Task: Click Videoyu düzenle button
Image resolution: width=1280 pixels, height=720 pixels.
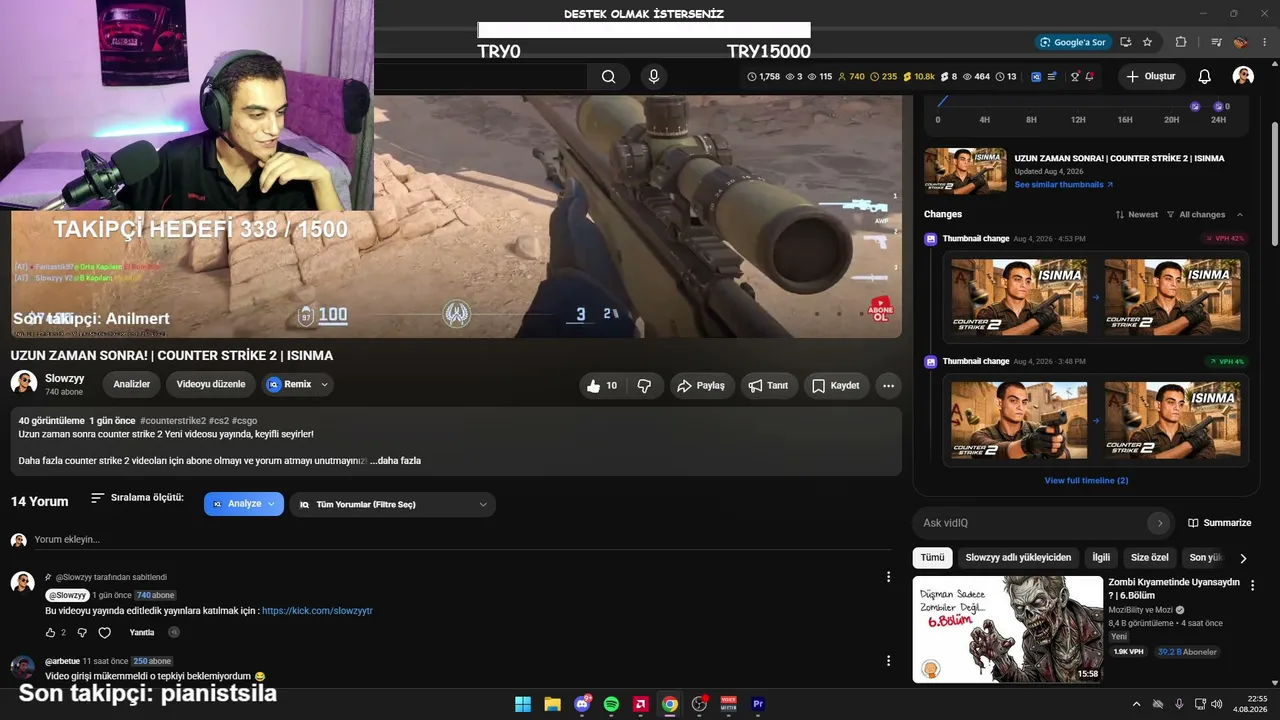Action: [211, 385]
